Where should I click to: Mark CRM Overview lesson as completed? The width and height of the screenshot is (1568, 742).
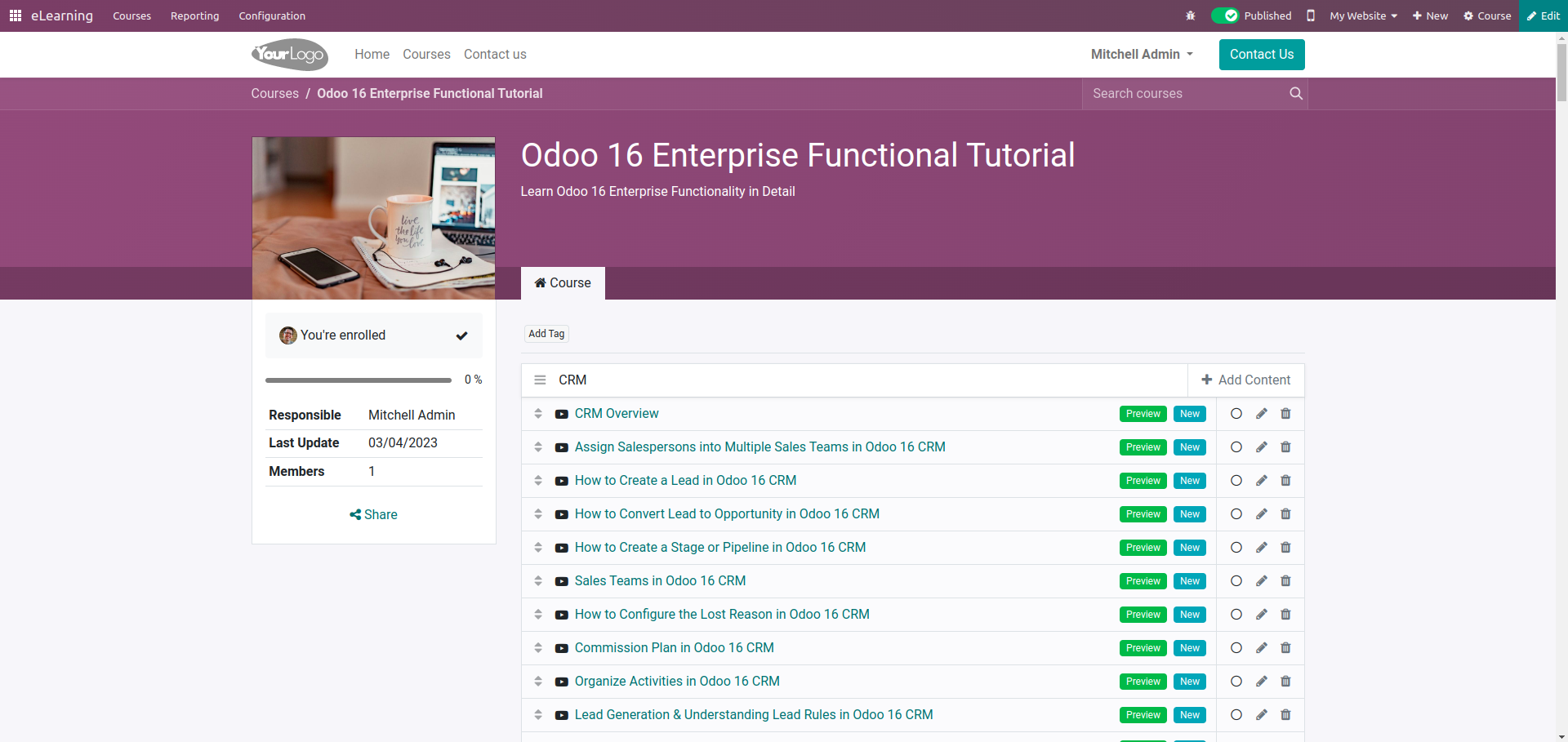tap(1236, 414)
